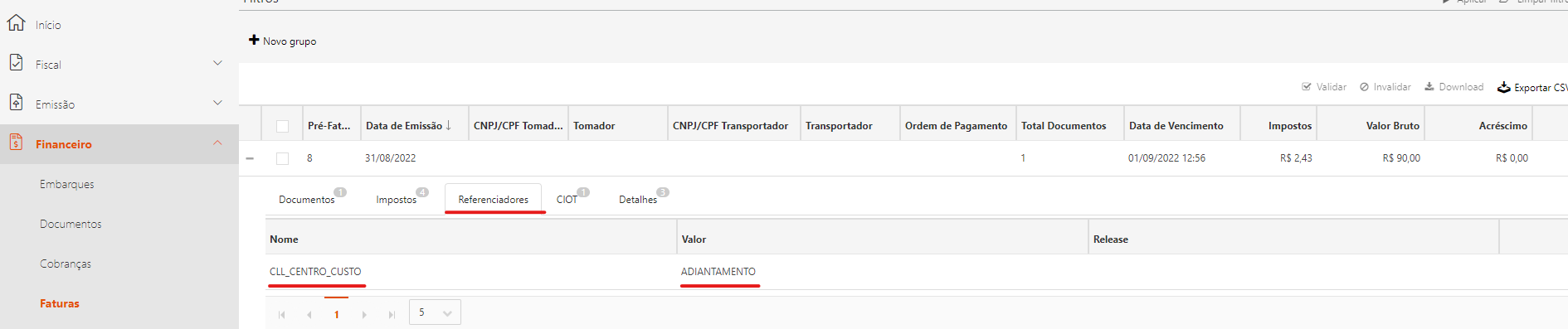
Task: Collapse the Financeiro menu chevron
Action: pyautogui.click(x=217, y=143)
